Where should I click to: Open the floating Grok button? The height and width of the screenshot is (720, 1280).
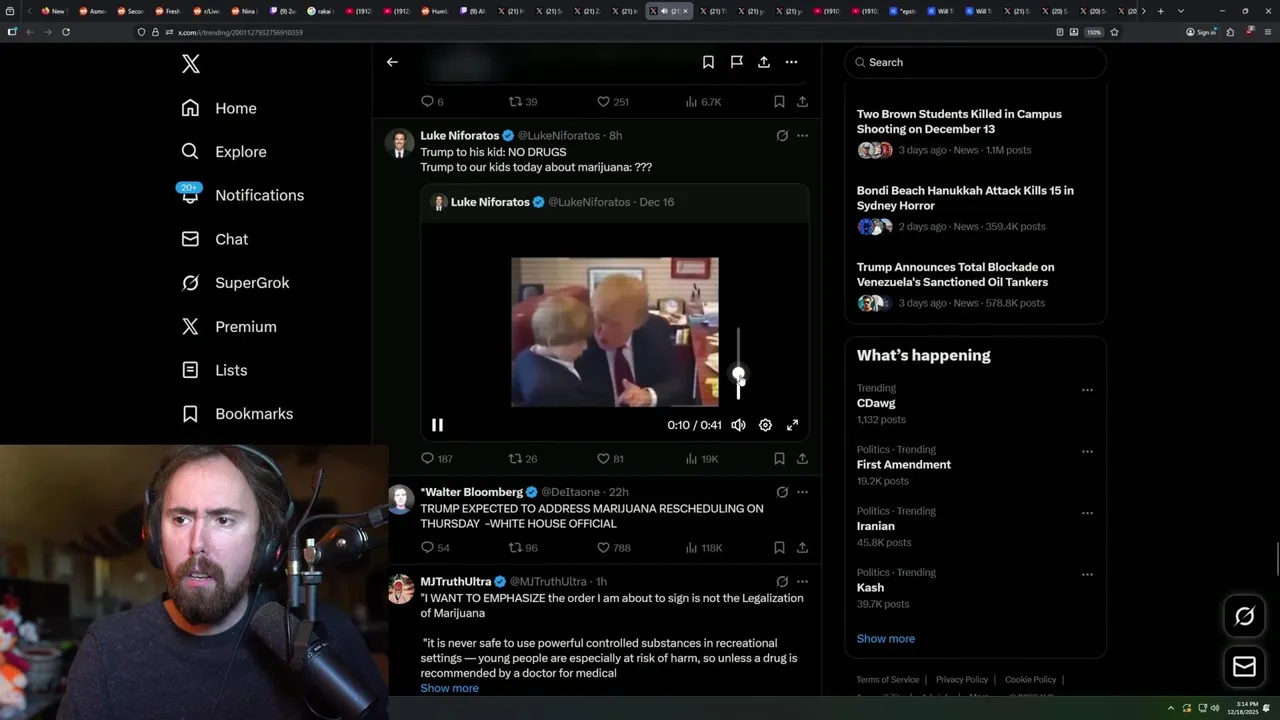[x=1244, y=616]
